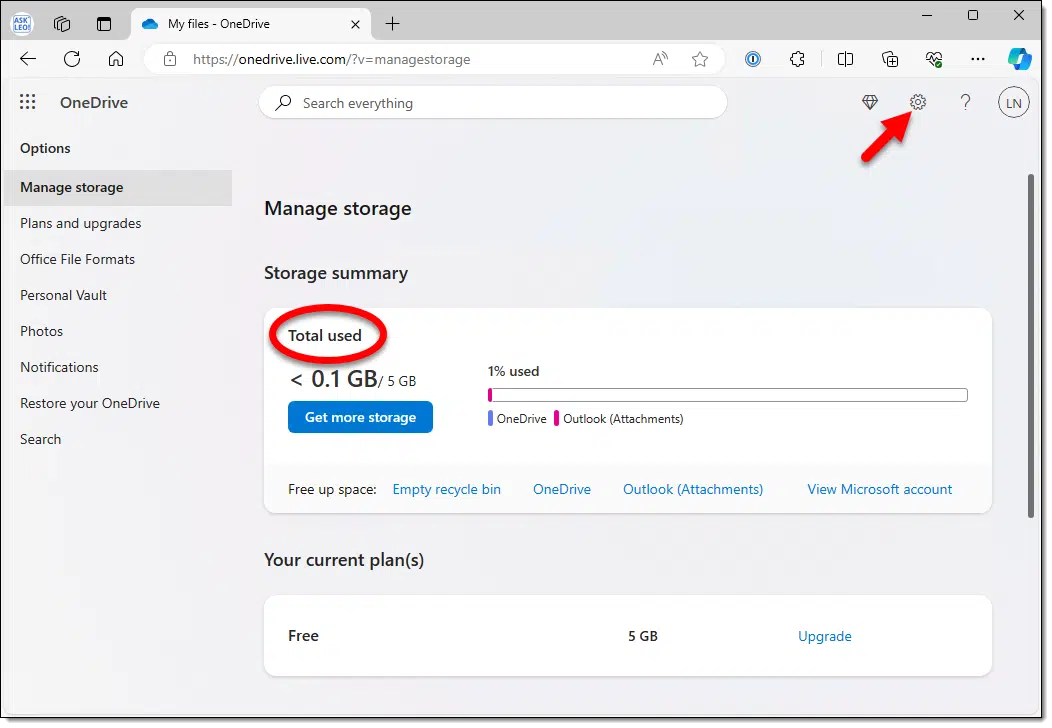The image size is (1052, 728).
Task: Click the search magnifier icon
Action: pos(283,103)
